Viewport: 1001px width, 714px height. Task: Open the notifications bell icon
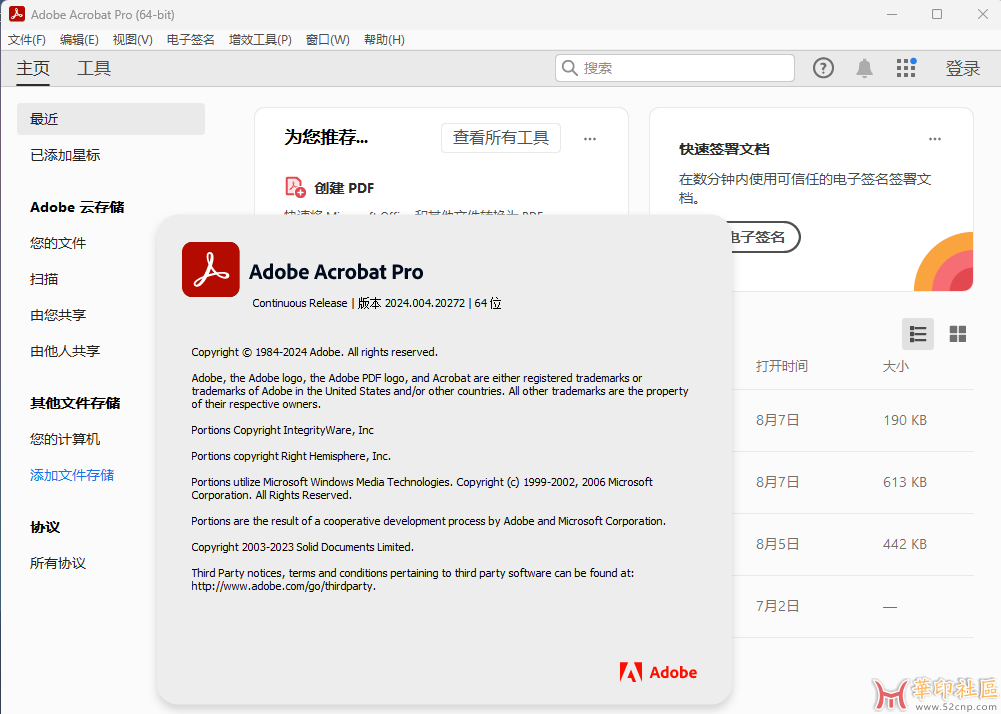(x=864, y=68)
